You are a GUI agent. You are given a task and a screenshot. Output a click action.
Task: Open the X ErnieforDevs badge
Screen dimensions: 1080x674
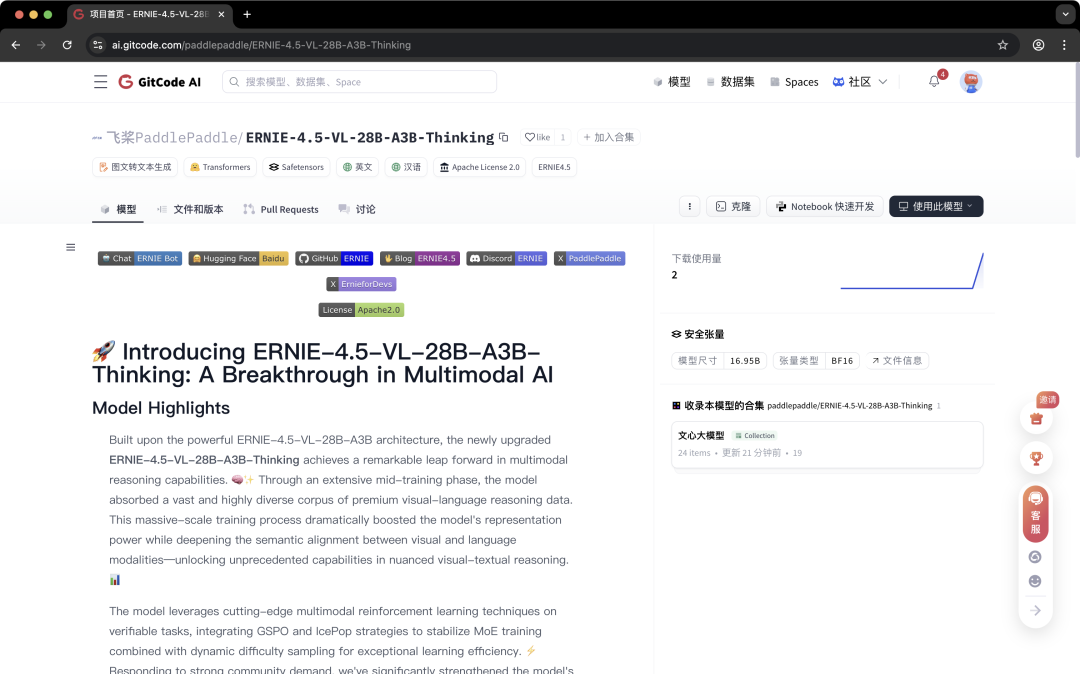tap(361, 284)
